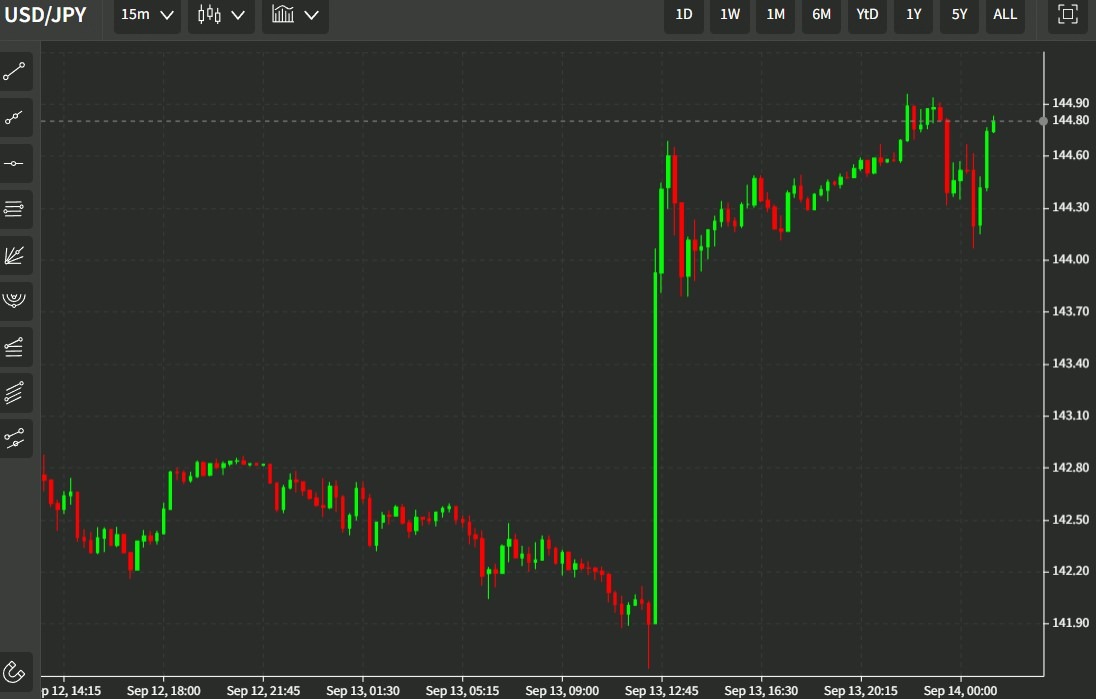Select the regression trend tool
1096x699 pixels.
click(x=15, y=438)
